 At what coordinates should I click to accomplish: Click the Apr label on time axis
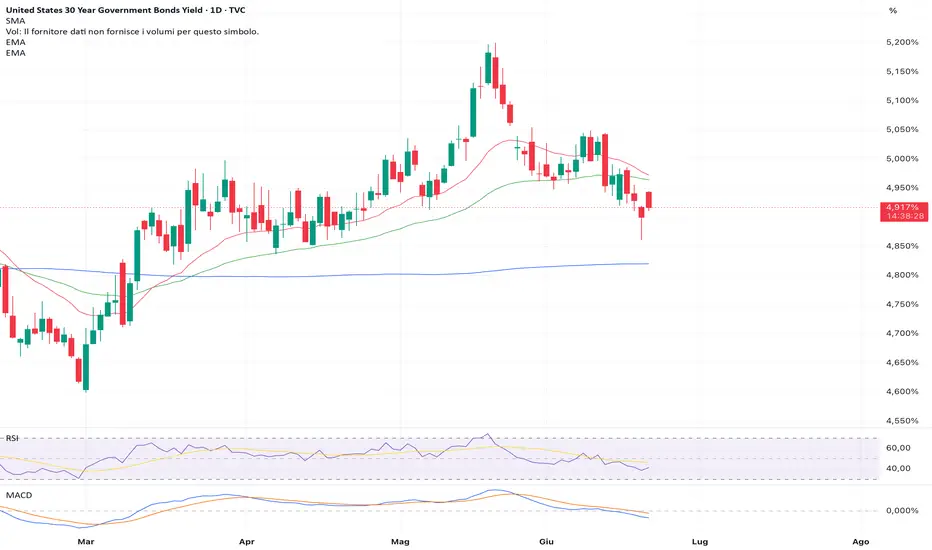point(247,542)
